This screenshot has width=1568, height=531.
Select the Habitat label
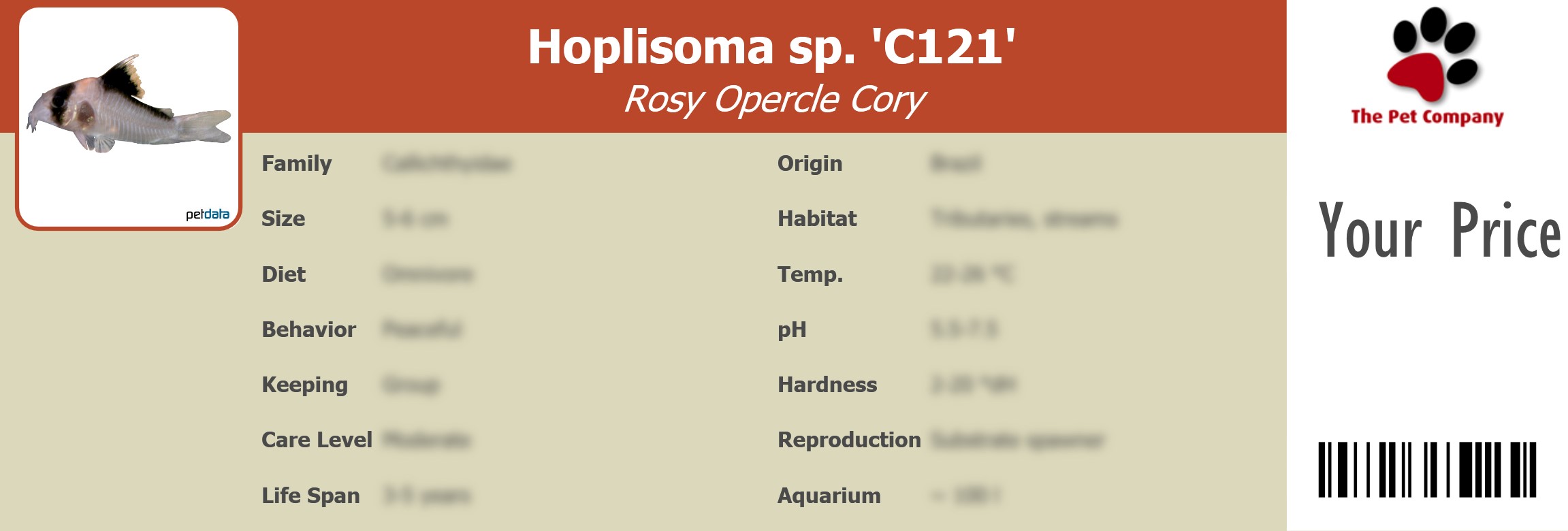(817, 219)
